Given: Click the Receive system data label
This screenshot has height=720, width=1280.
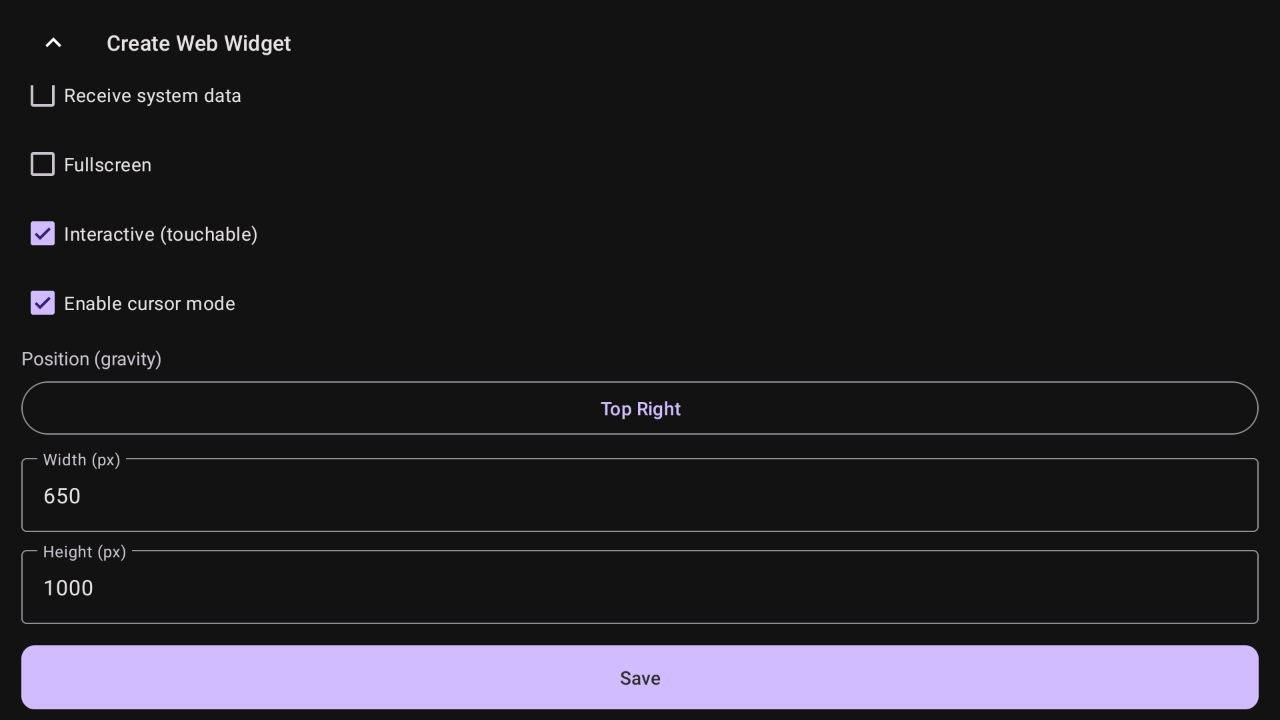Looking at the screenshot, I should click(x=152, y=96).
